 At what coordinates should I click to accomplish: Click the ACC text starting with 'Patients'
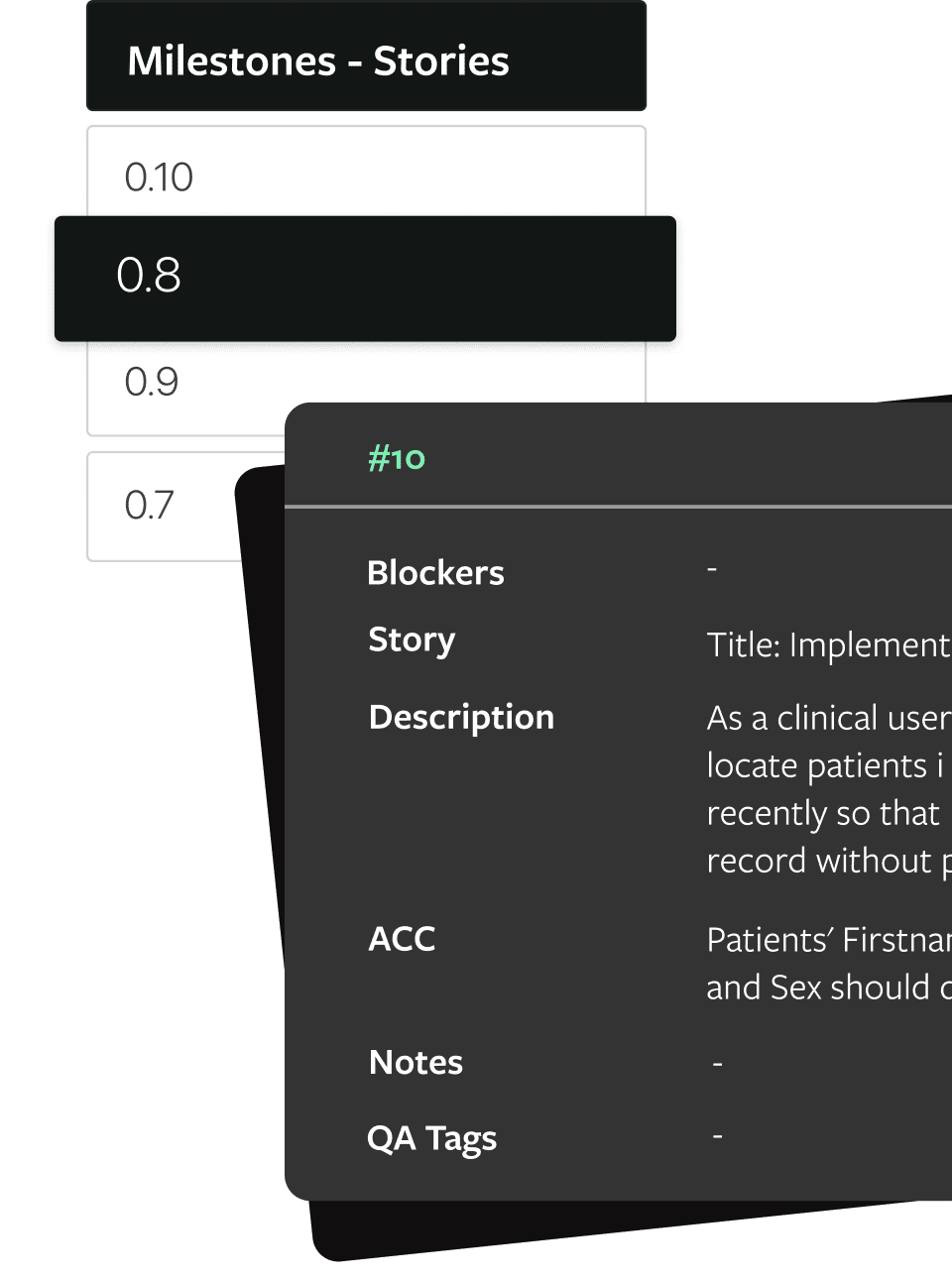[x=828, y=940]
